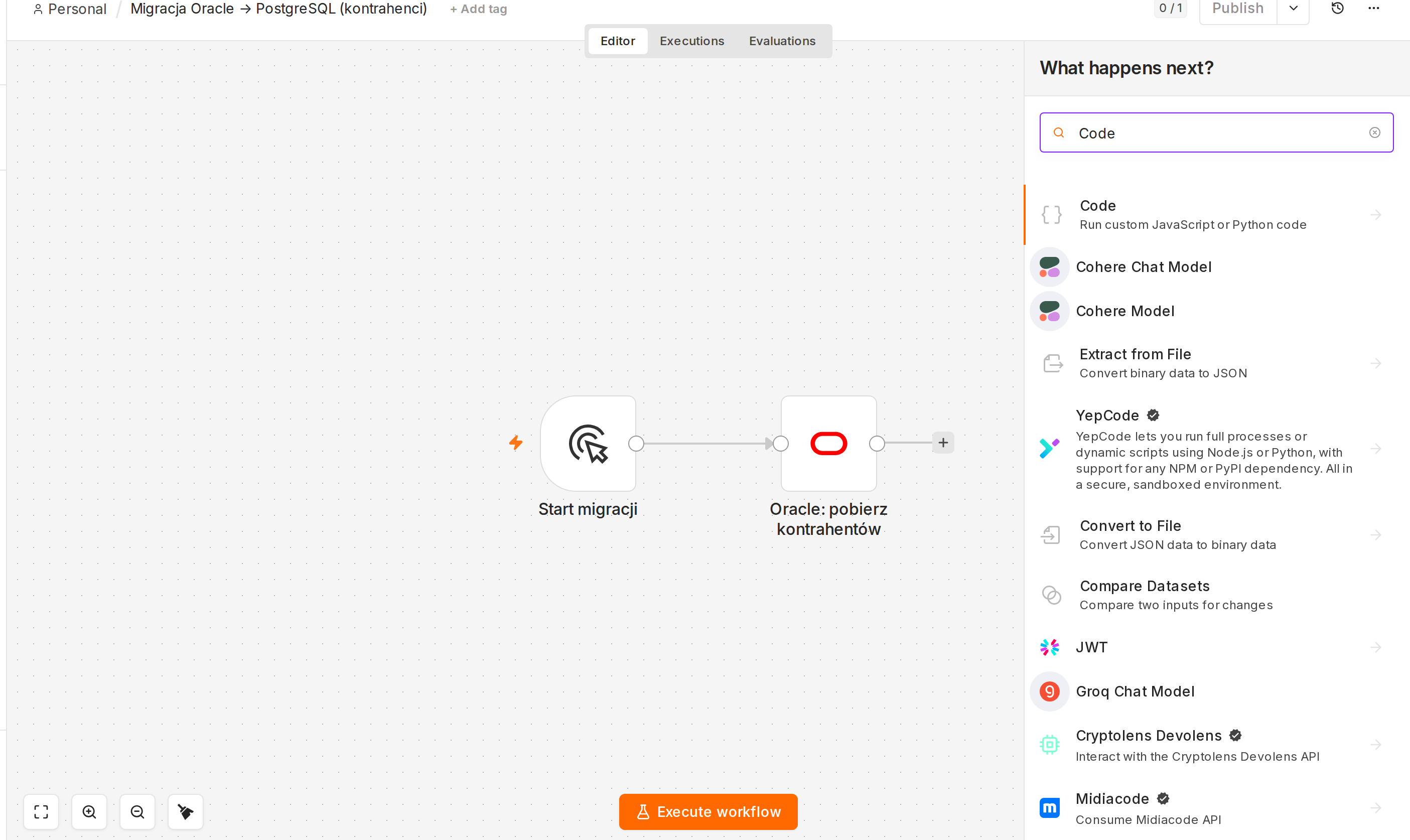Open workflow history clock icon
The height and width of the screenshot is (840, 1410).
click(1338, 8)
